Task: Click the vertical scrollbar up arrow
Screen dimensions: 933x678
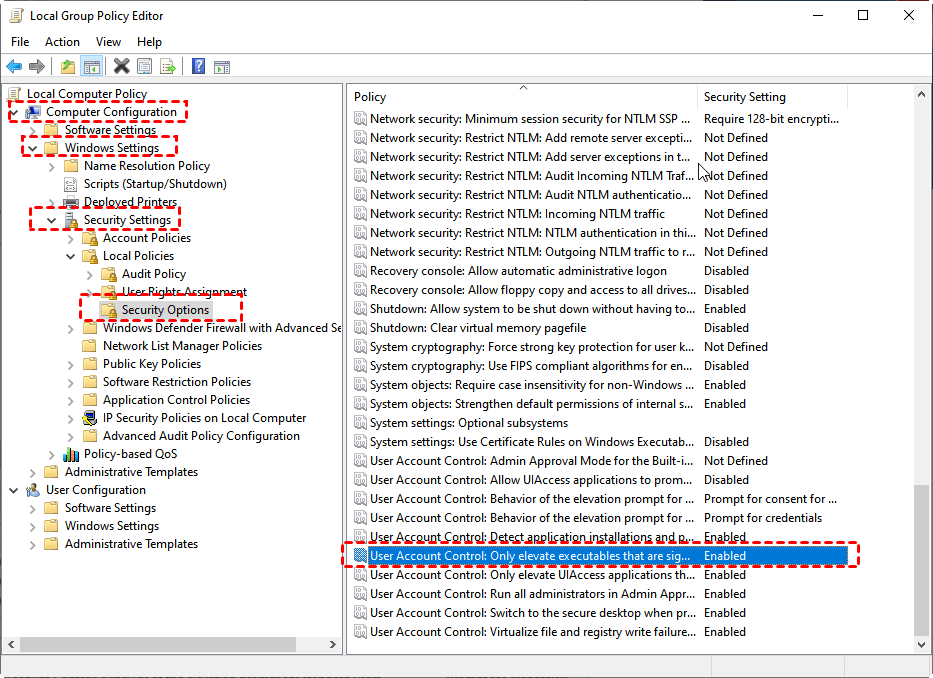Action: tap(922, 94)
